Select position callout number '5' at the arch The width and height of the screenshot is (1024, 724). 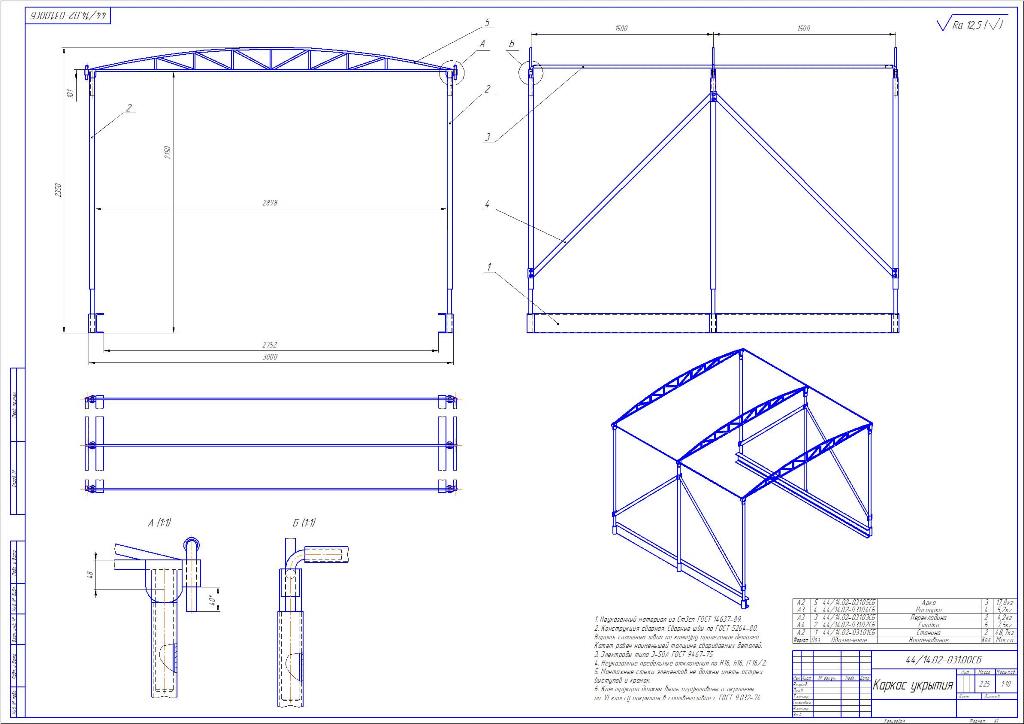pyautogui.click(x=486, y=22)
